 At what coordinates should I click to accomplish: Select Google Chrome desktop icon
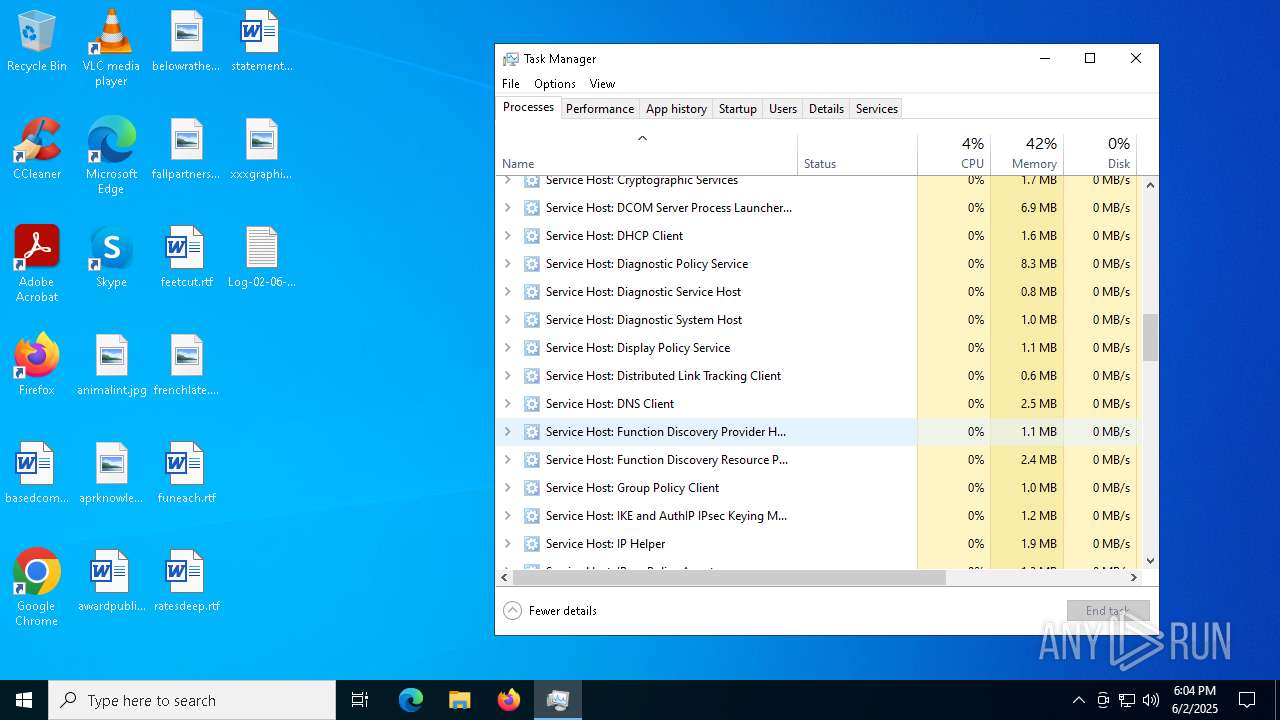point(37,588)
